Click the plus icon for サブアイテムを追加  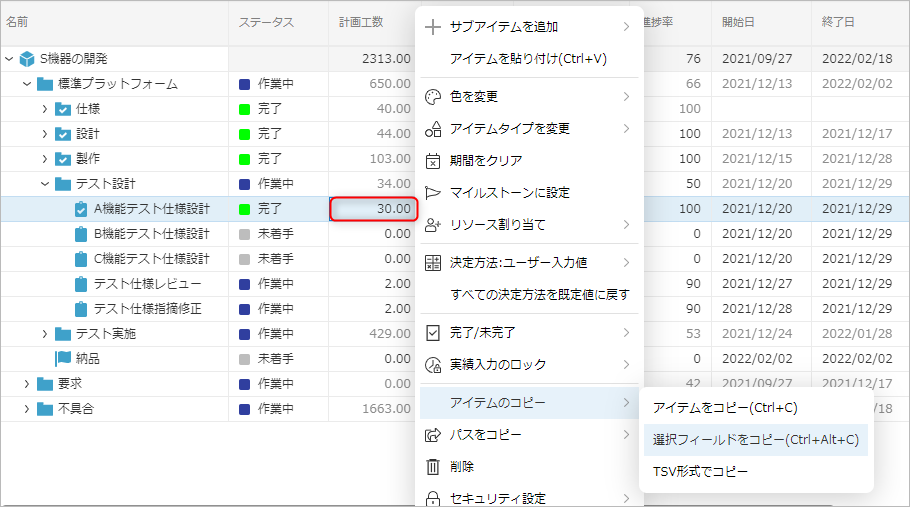[x=433, y=27]
